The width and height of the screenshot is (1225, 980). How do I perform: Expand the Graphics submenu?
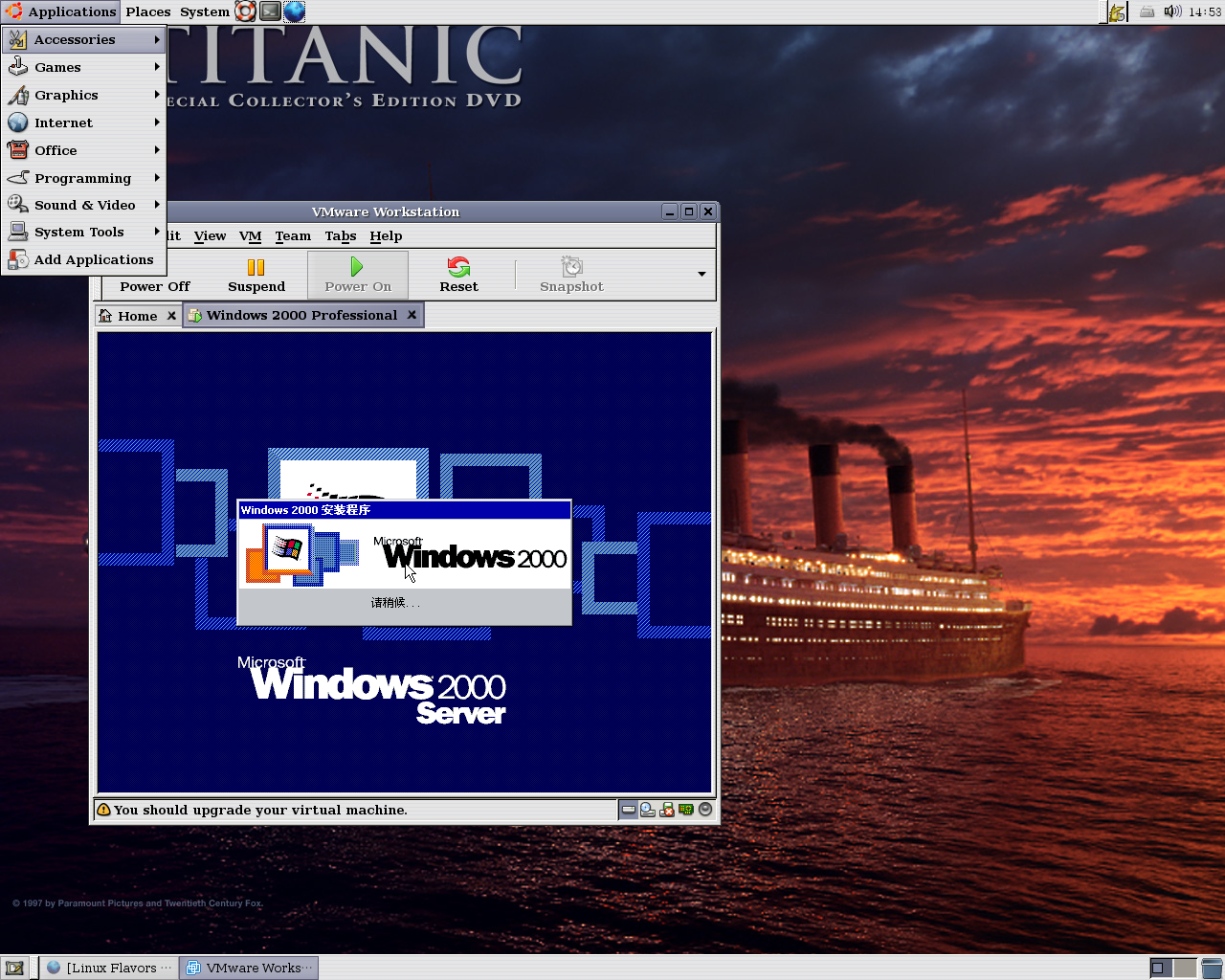[x=84, y=95]
